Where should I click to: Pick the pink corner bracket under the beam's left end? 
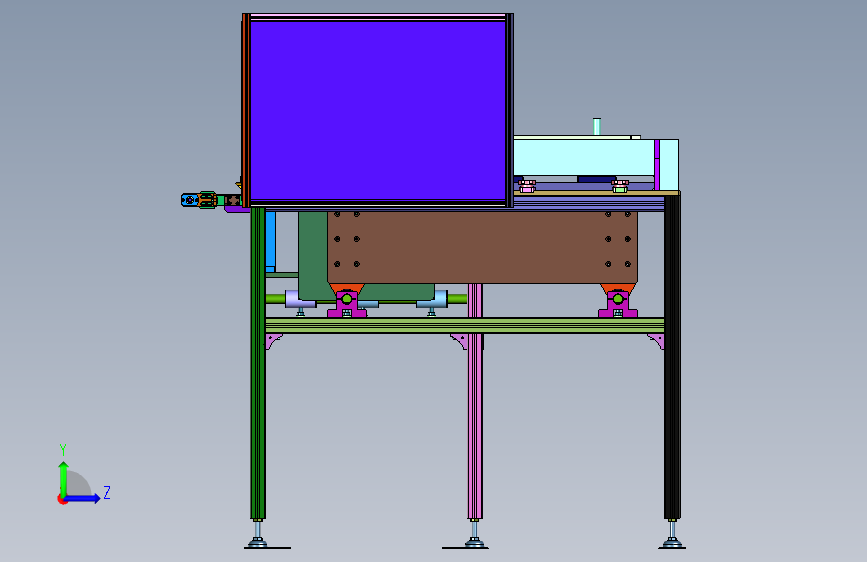click(x=273, y=341)
